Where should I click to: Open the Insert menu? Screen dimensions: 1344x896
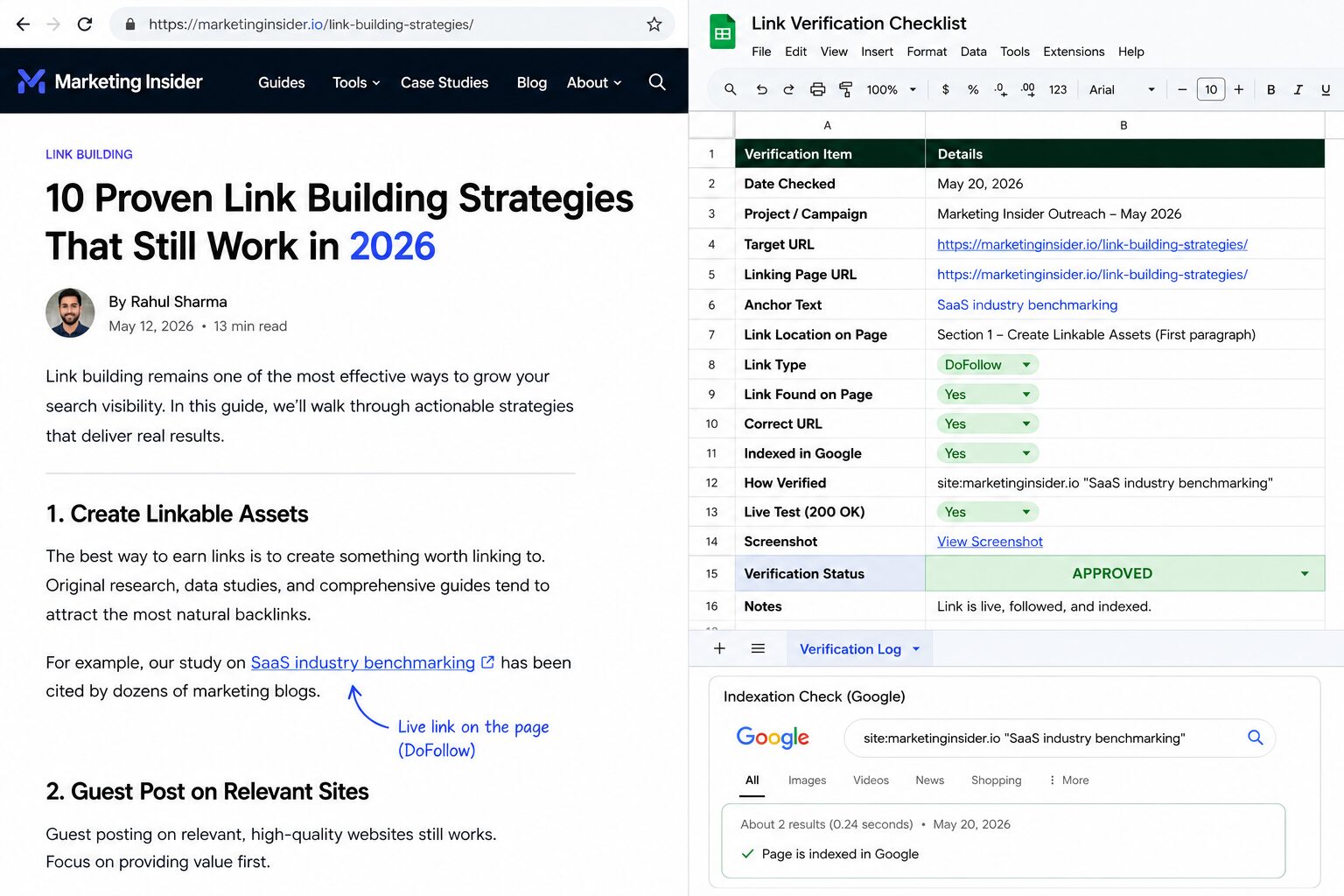click(877, 52)
